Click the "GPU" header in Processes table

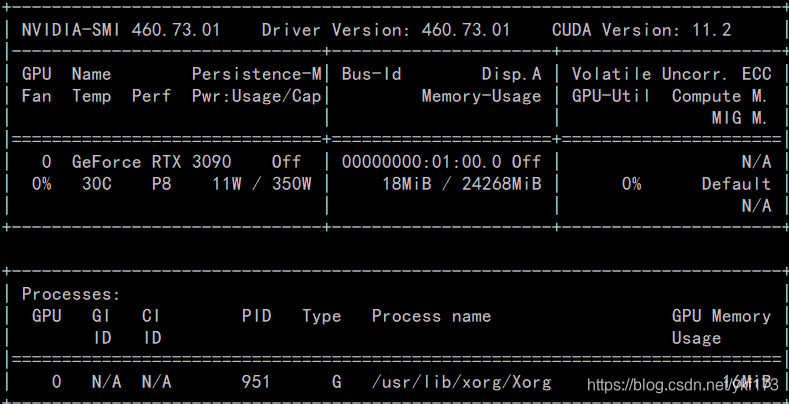(46, 316)
